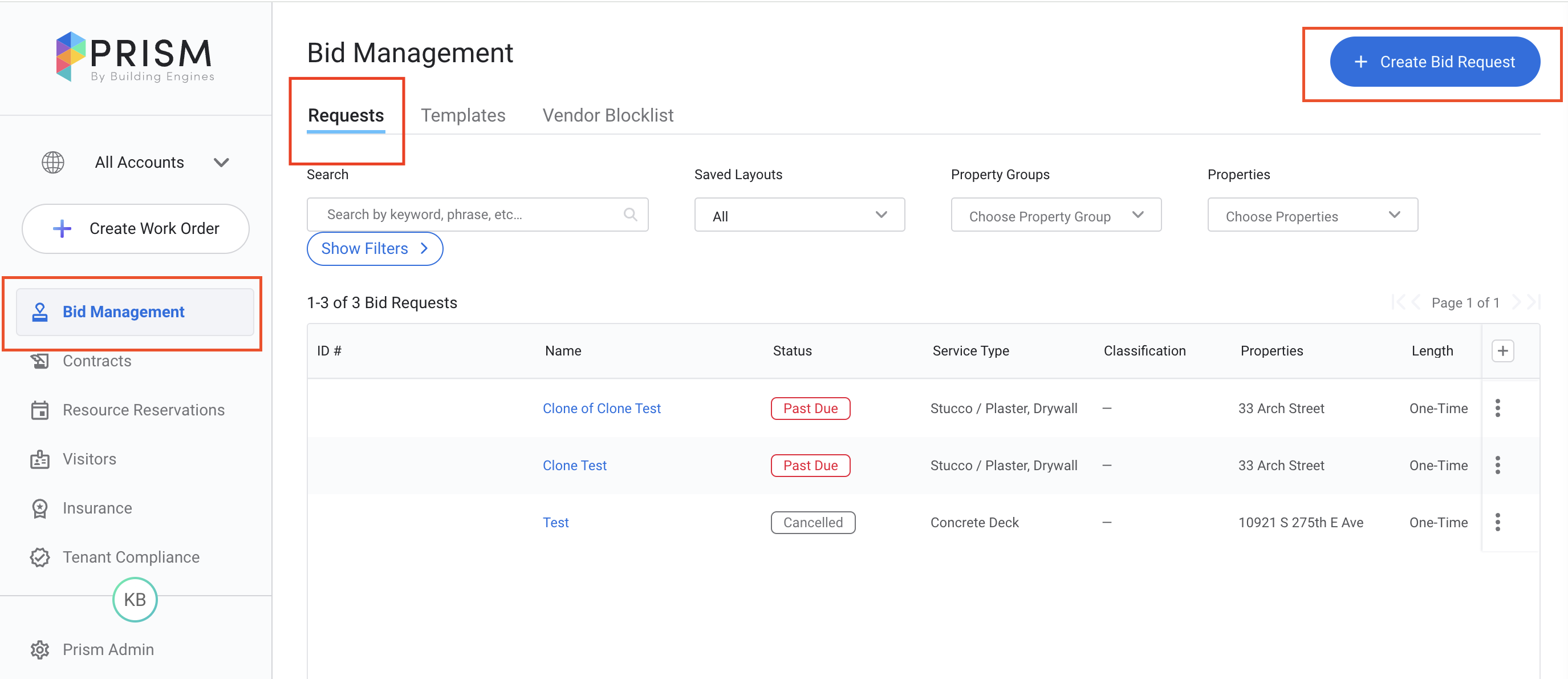Open Choose Property Group dropdown
This screenshot has width=1568, height=679.
pyautogui.click(x=1055, y=216)
